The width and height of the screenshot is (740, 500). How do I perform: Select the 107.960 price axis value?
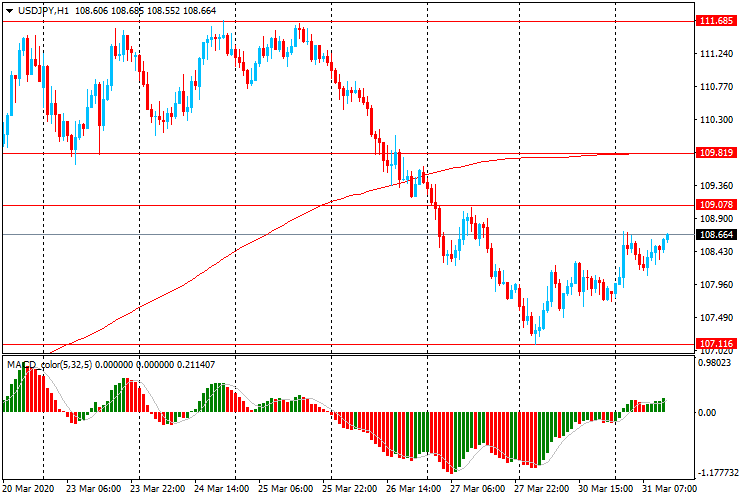716,285
